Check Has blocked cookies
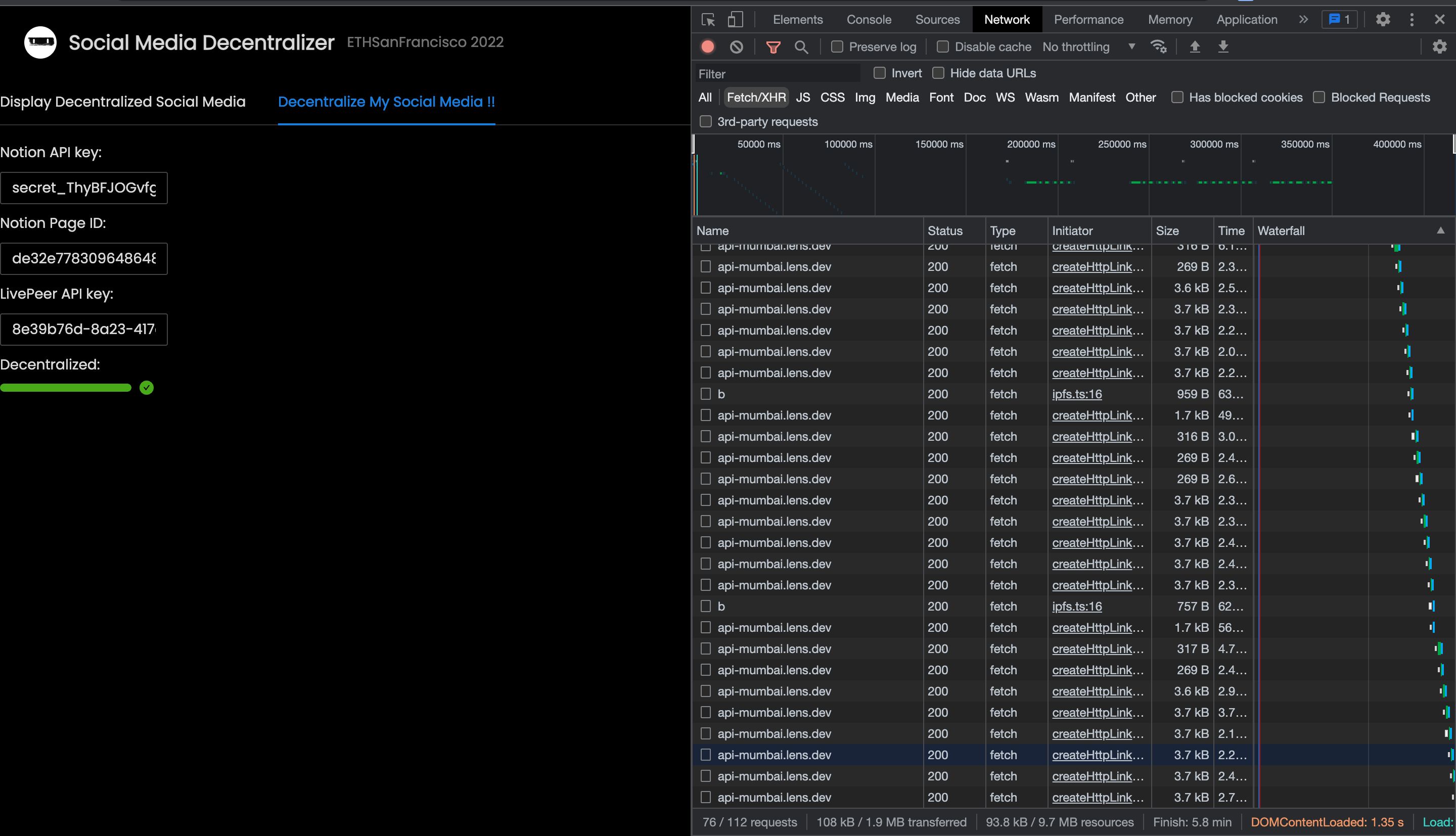 [x=1177, y=98]
